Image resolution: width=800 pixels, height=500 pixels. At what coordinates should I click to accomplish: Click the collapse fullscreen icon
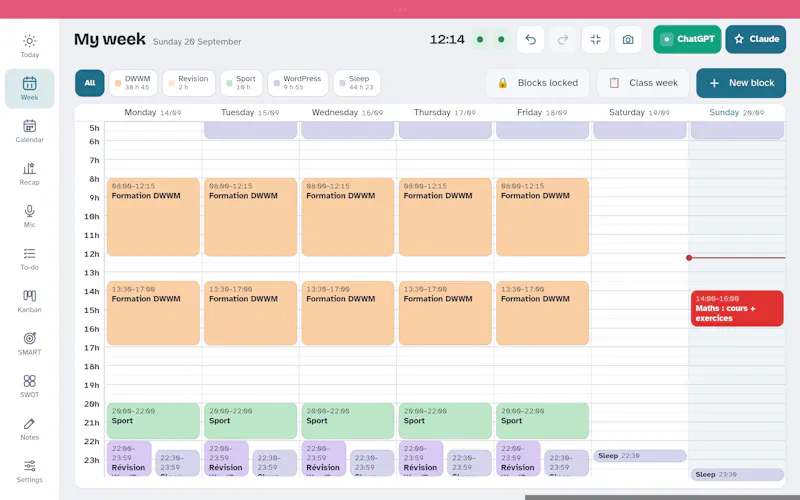click(x=595, y=39)
